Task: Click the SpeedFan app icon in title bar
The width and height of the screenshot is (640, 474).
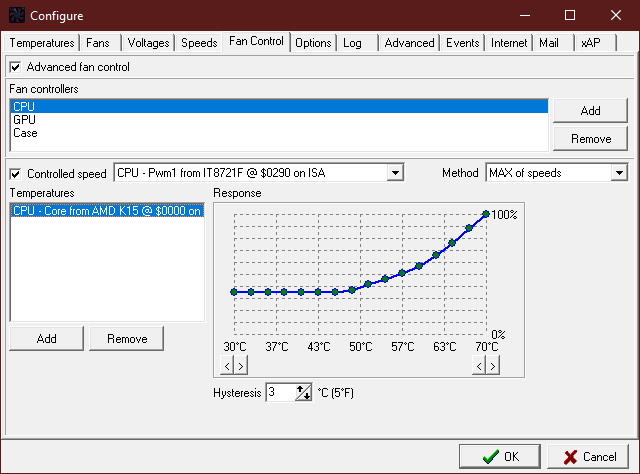Action: pyautogui.click(x=17, y=15)
